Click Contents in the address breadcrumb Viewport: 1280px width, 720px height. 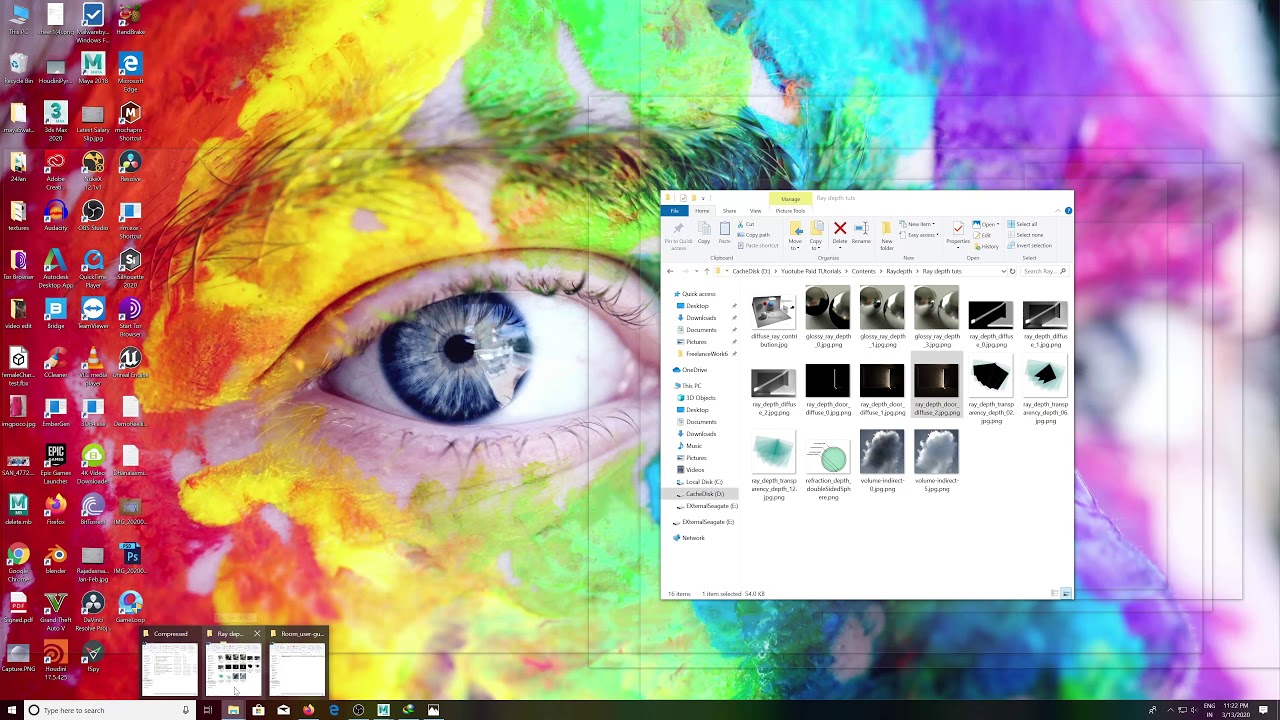point(863,271)
